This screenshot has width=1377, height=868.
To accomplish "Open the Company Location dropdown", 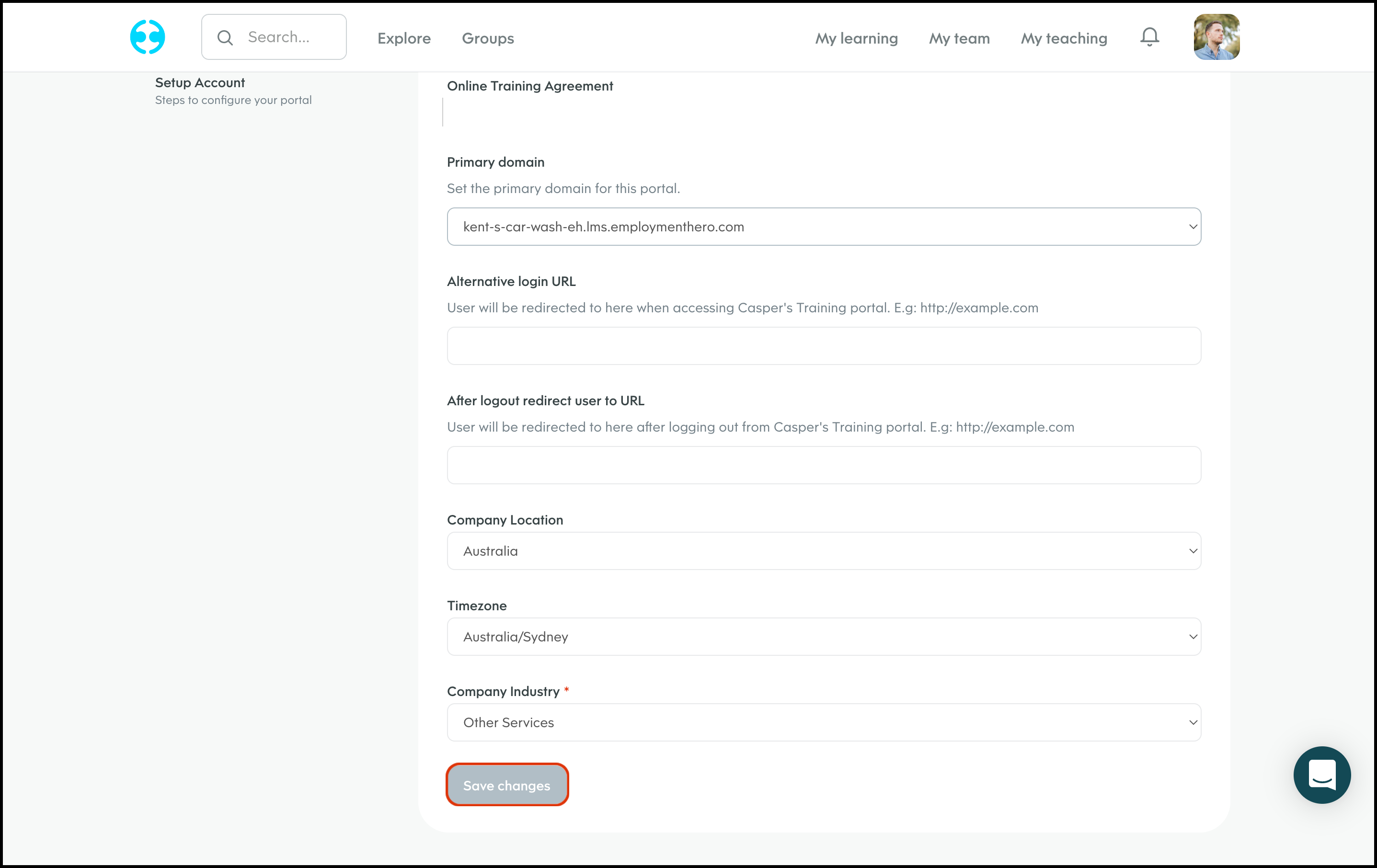I will [x=824, y=551].
